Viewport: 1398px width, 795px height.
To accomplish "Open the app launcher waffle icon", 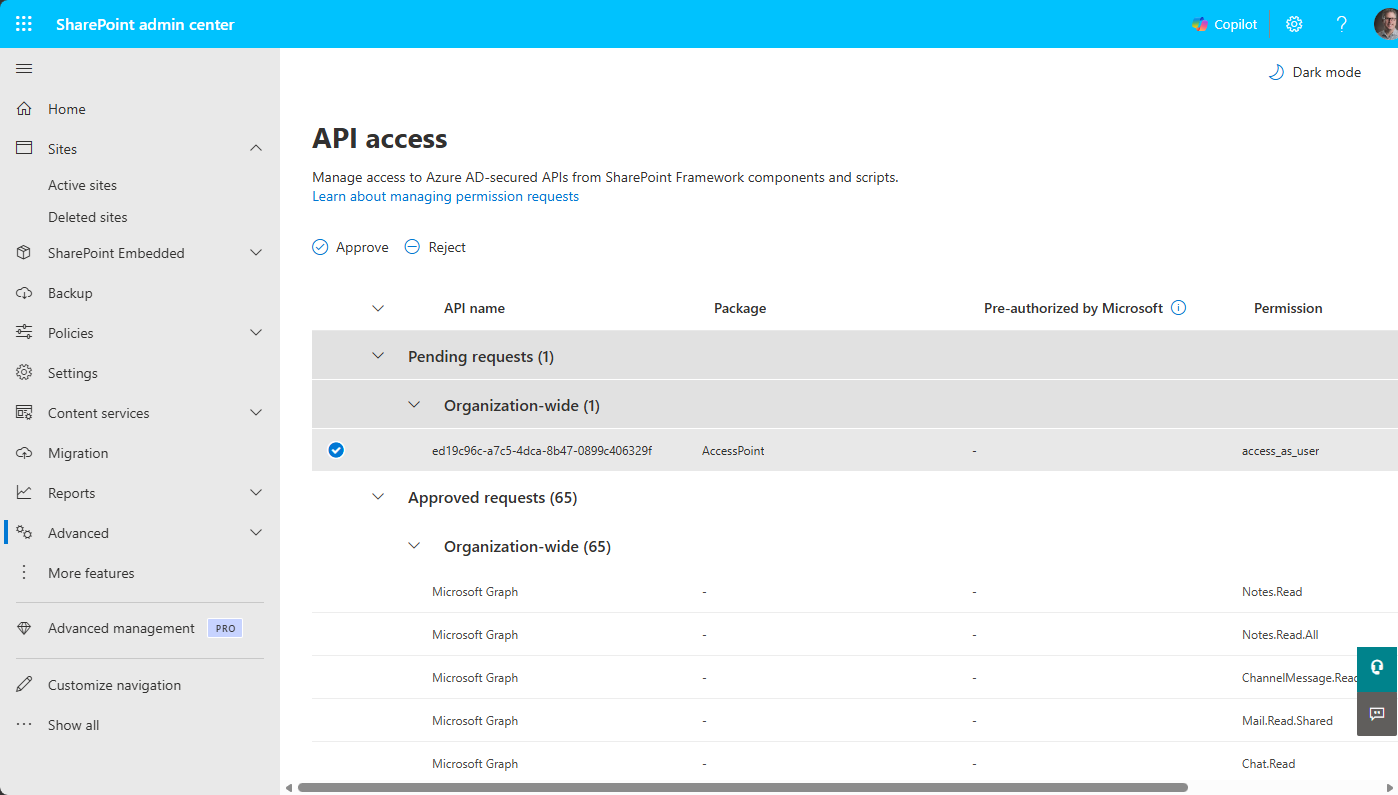I will (24, 24).
